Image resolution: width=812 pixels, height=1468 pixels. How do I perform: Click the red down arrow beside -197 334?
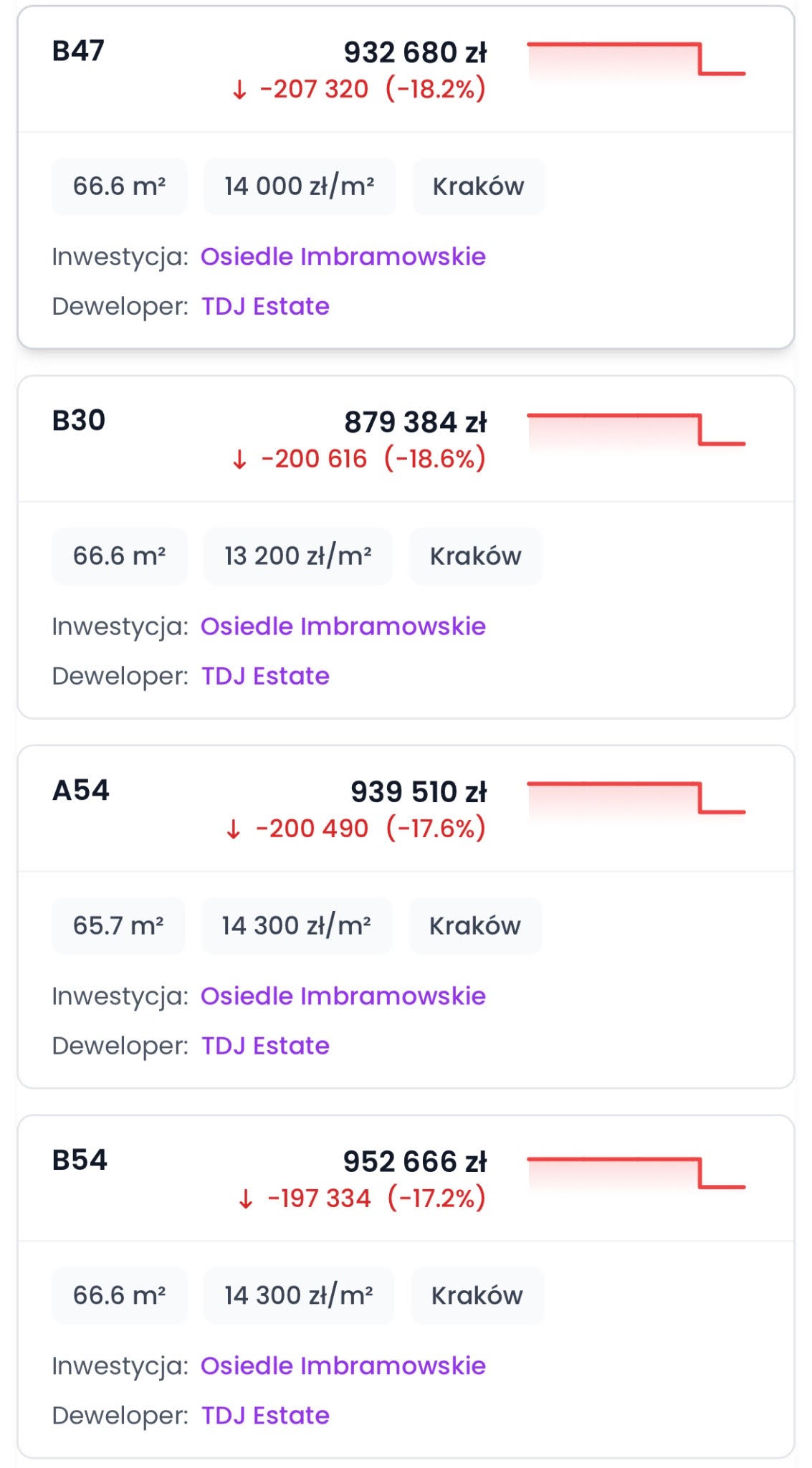(245, 1199)
